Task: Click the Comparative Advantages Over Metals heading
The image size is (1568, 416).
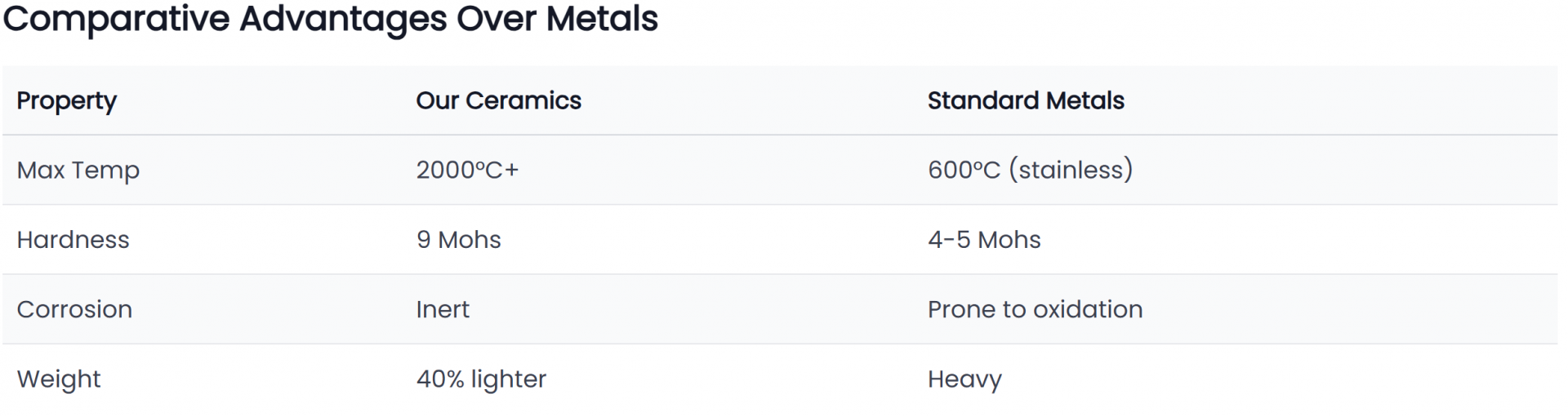Action: click(330, 18)
